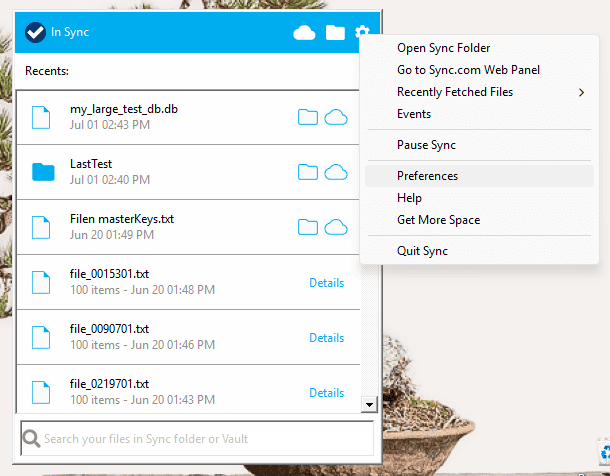610x476 pixels.
Task: Click file icon beside file_0090701.txt
Action: tap(41, 337)
